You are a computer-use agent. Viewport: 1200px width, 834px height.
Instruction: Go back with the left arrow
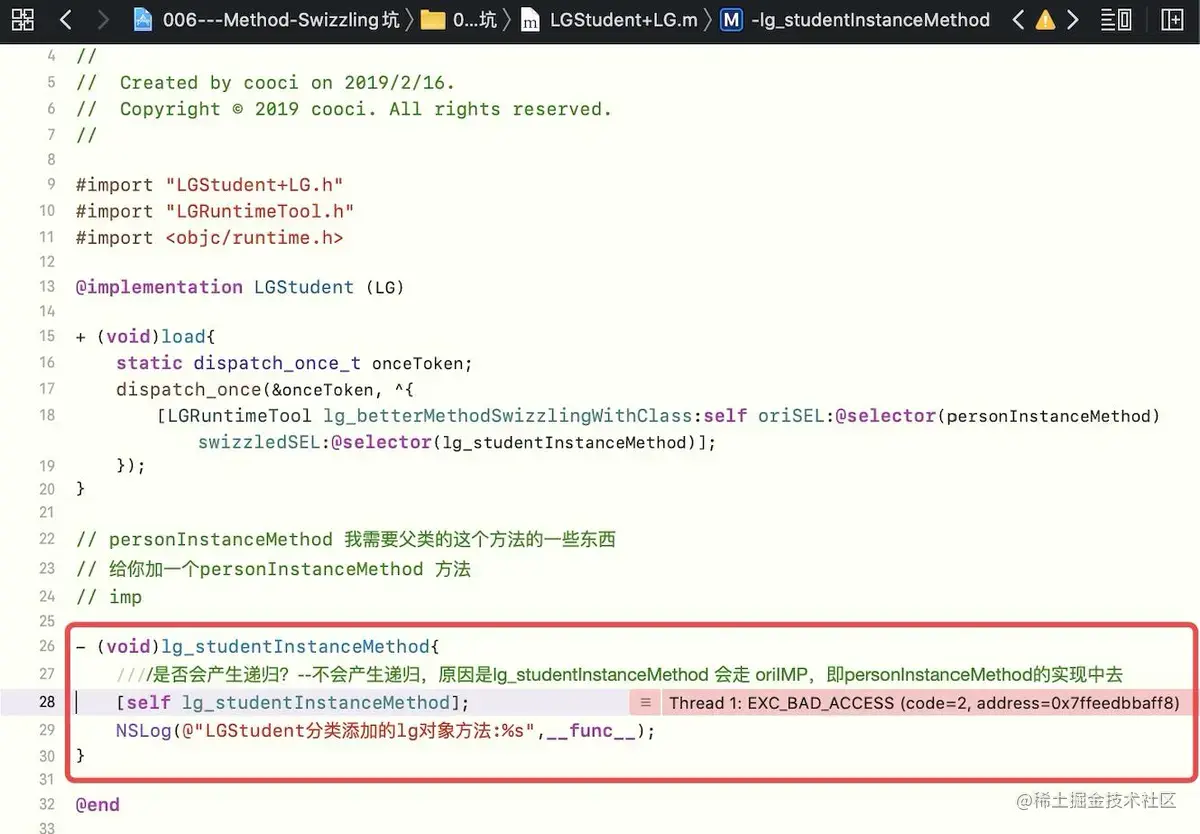click(66, 19)
